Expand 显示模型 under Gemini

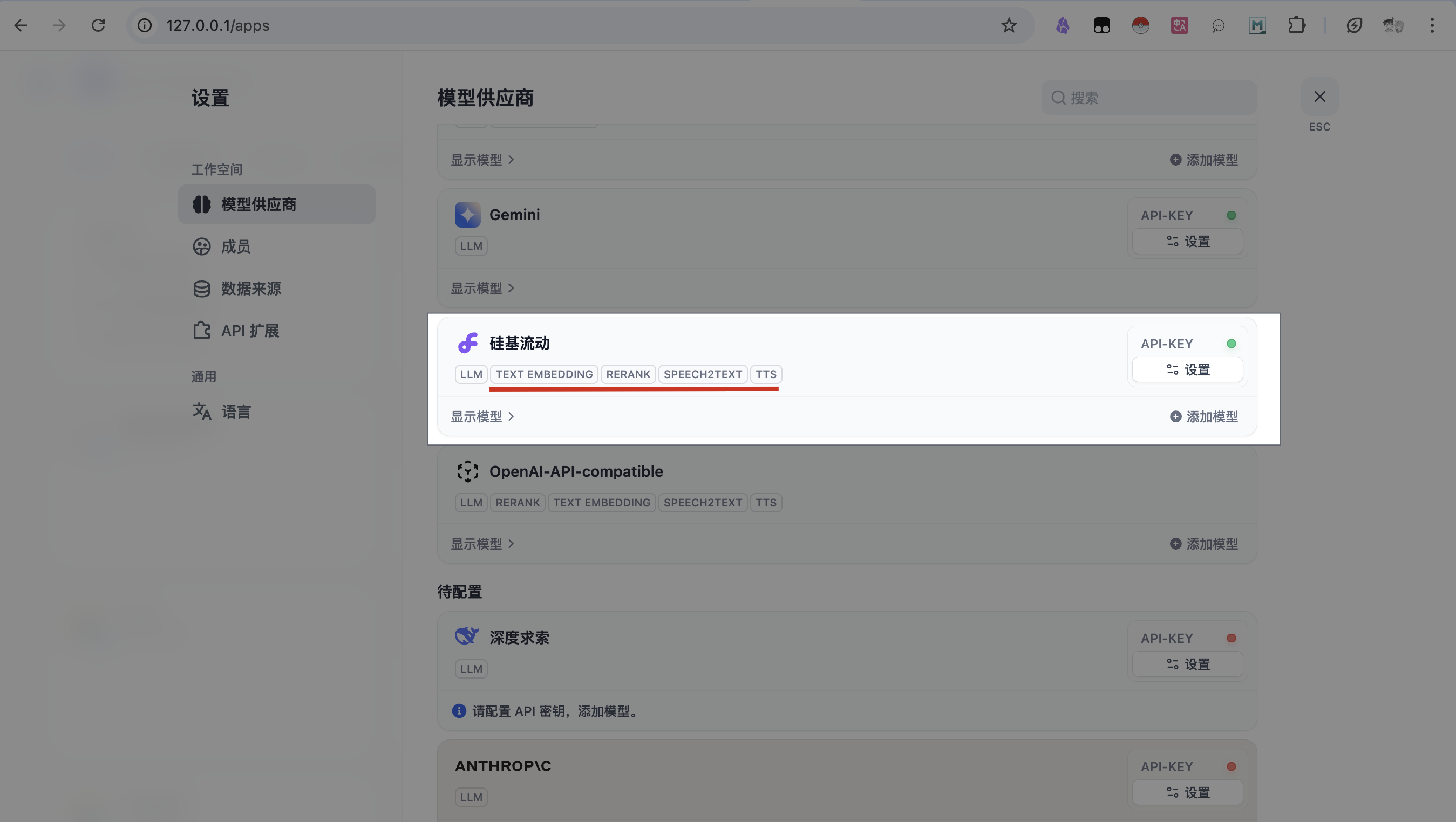482,288
